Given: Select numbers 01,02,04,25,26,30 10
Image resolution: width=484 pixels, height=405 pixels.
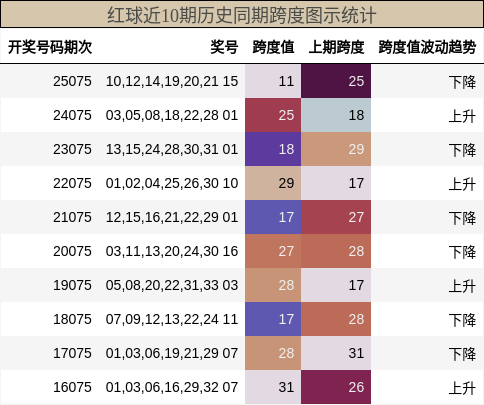Looking at the screenshot, I should click(172, 183).
